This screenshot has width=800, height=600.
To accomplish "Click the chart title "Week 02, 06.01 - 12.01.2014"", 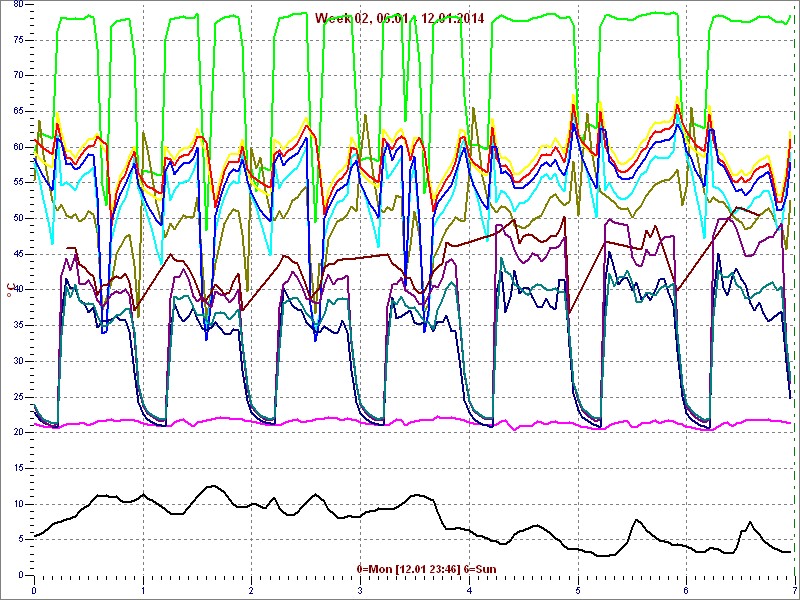I will click(399, 17).
